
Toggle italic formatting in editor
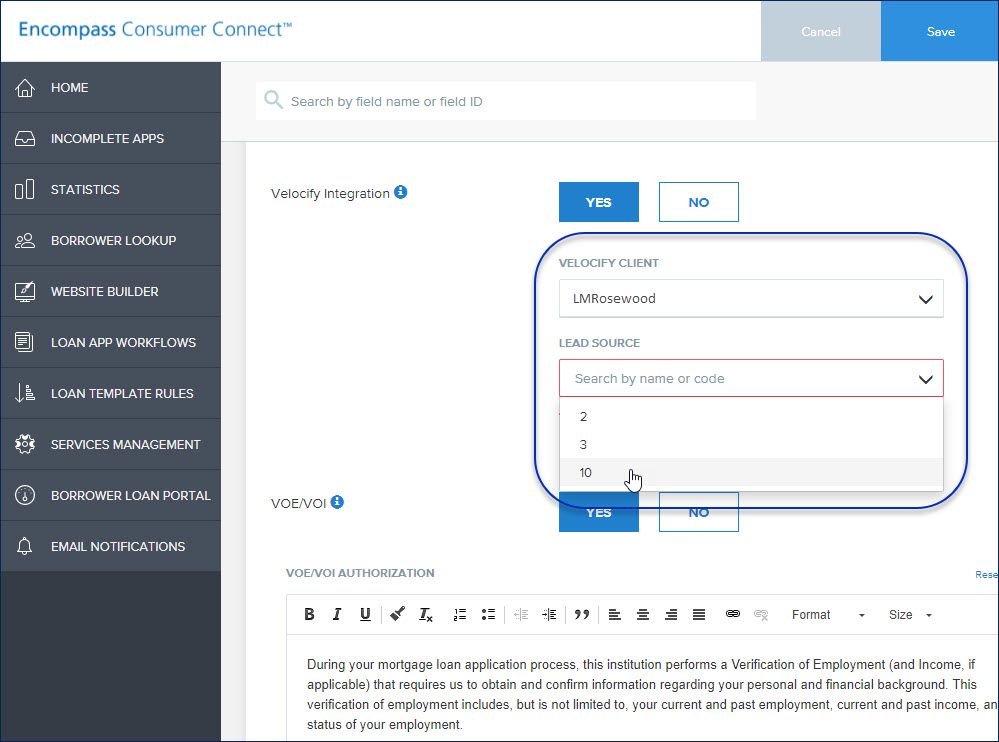pos(336,614)
